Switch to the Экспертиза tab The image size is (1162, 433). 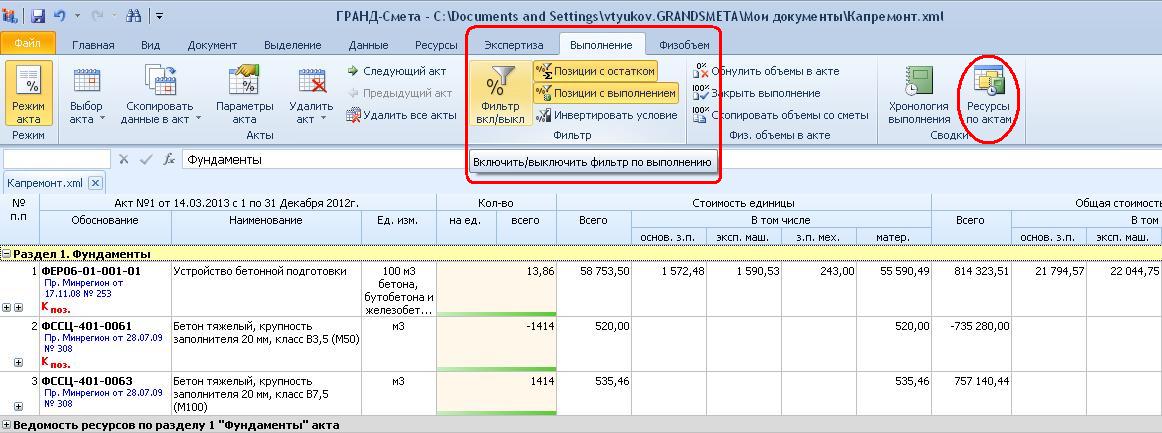[x=514, y=45]
